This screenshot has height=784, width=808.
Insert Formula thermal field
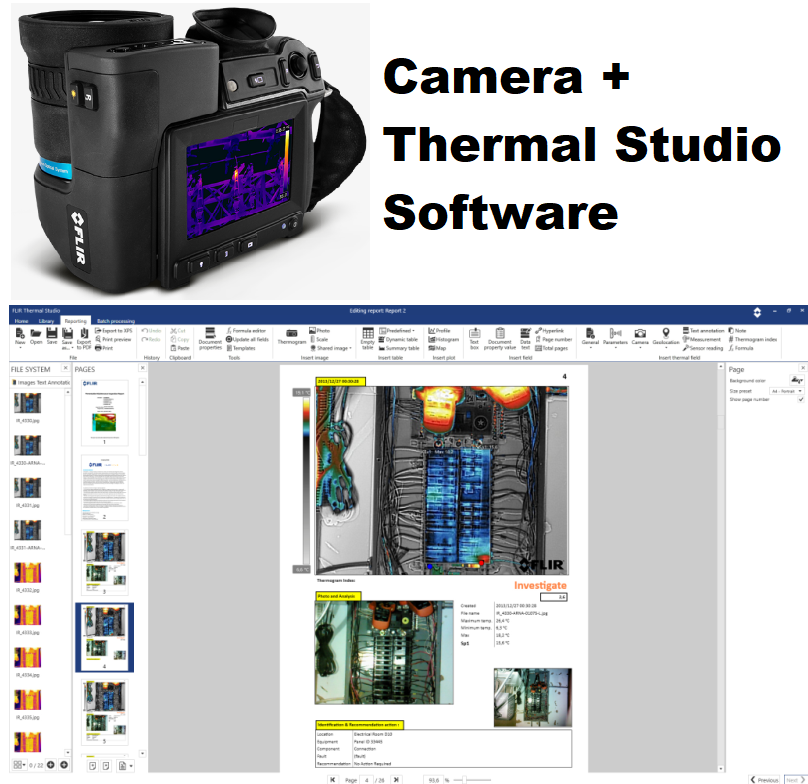[x=741, y=348]
